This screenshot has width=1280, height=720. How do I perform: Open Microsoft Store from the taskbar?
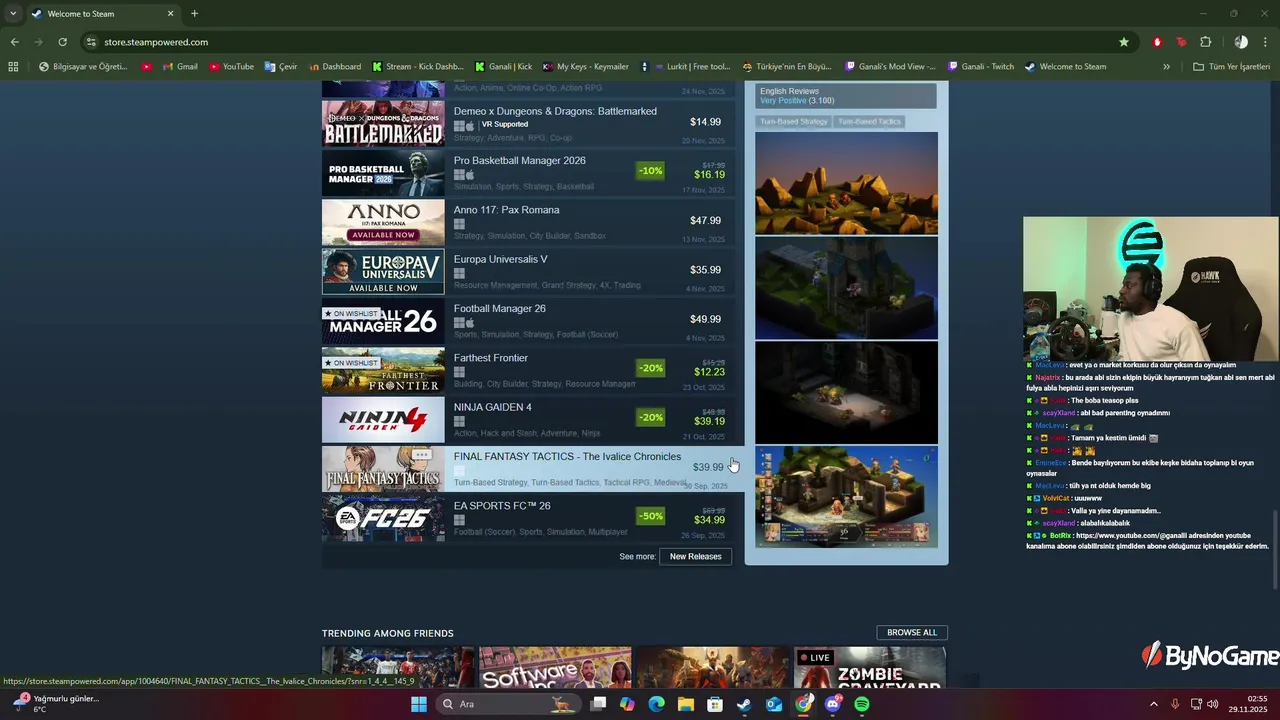click(x=715, y=704)
